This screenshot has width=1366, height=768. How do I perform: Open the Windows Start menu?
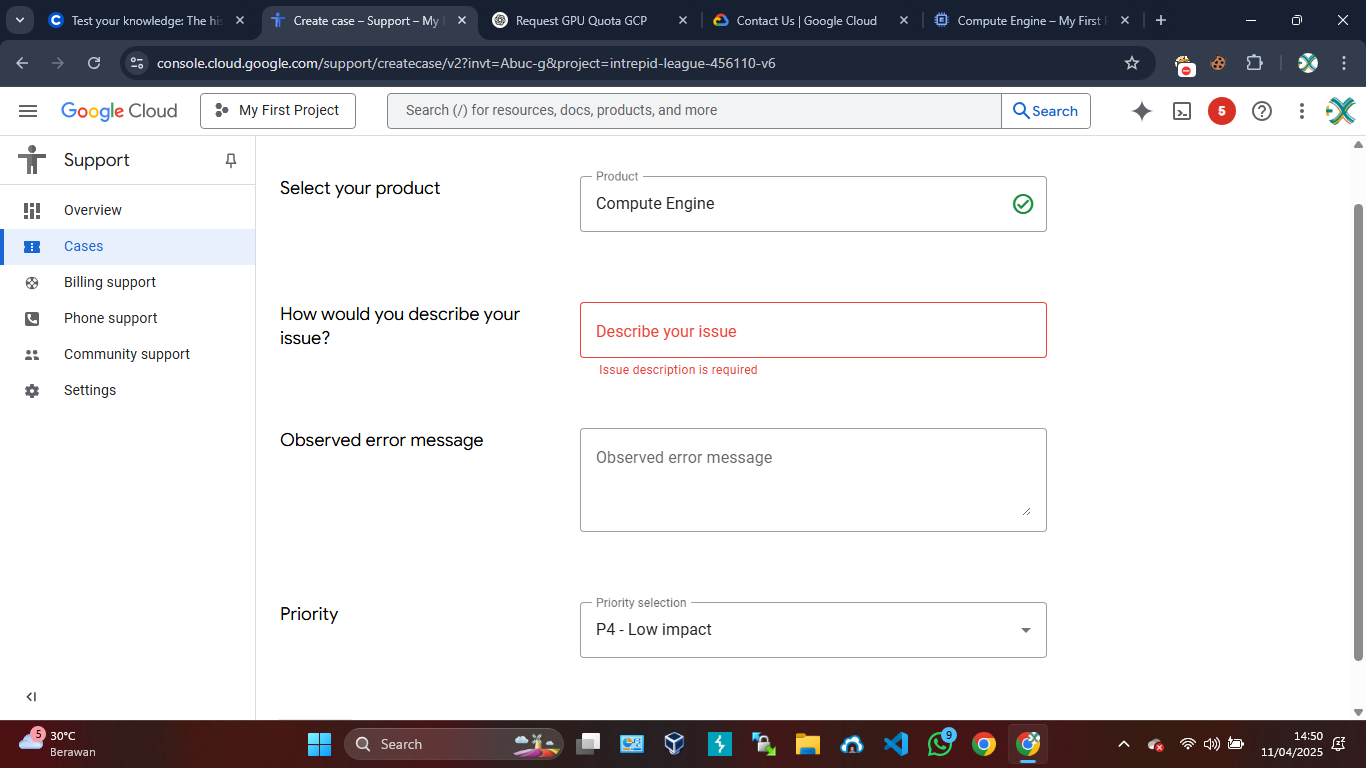click(319, 744)
